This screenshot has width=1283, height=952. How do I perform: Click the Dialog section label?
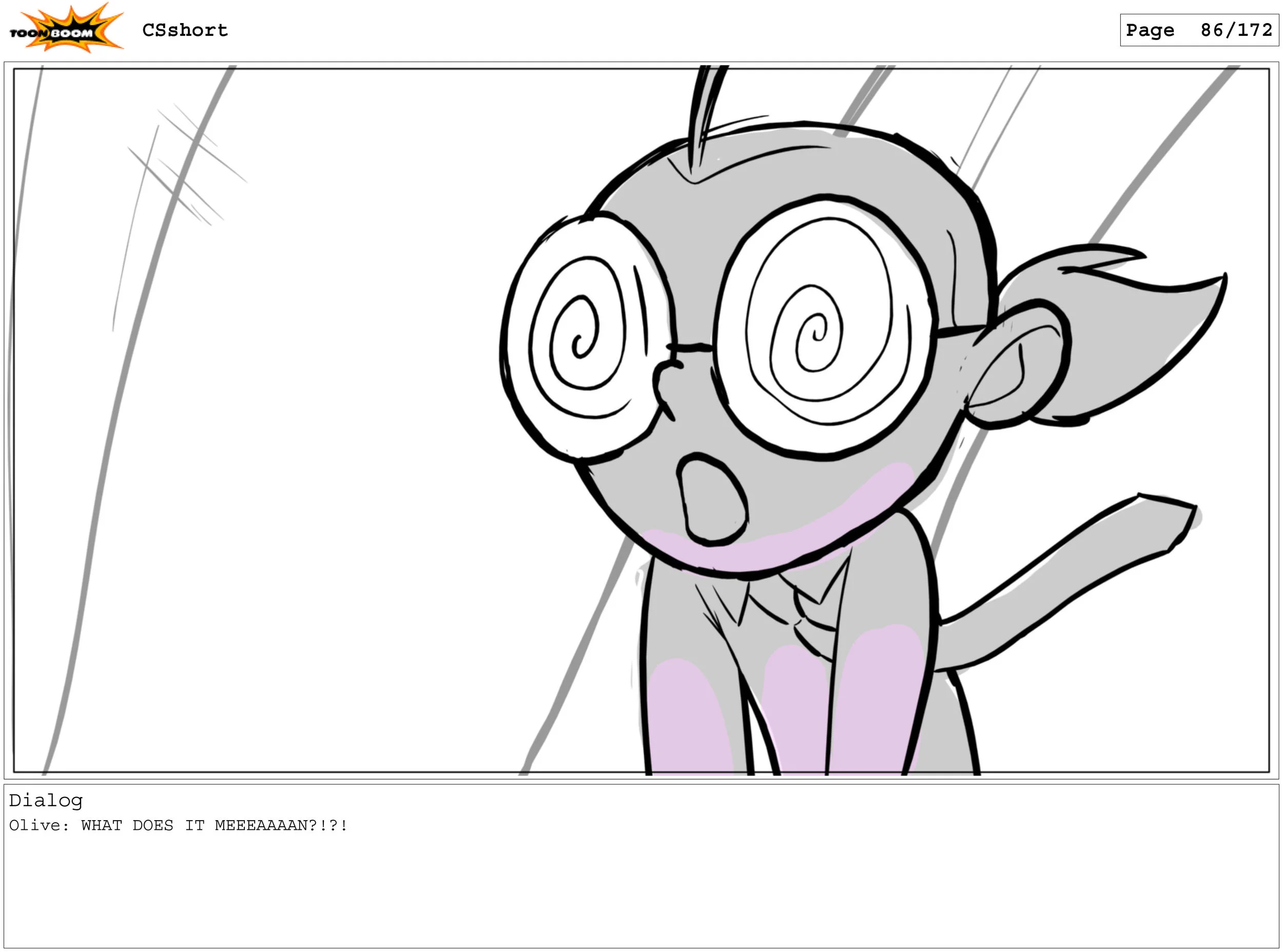46,801
